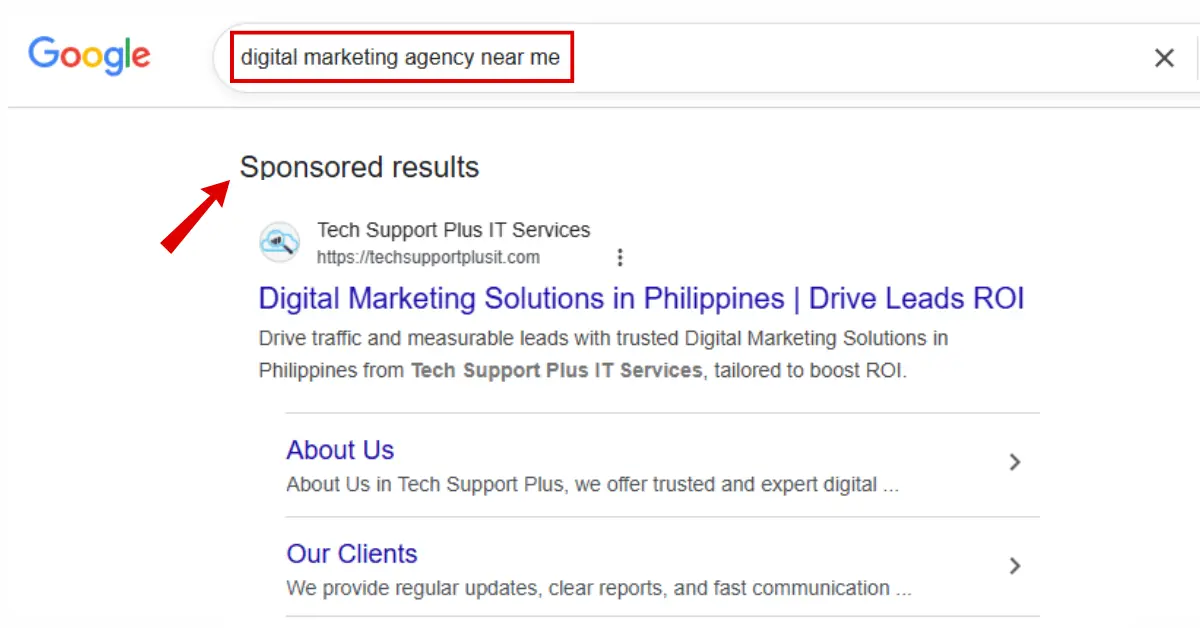Click the ad description snippet text

(600, 338)
